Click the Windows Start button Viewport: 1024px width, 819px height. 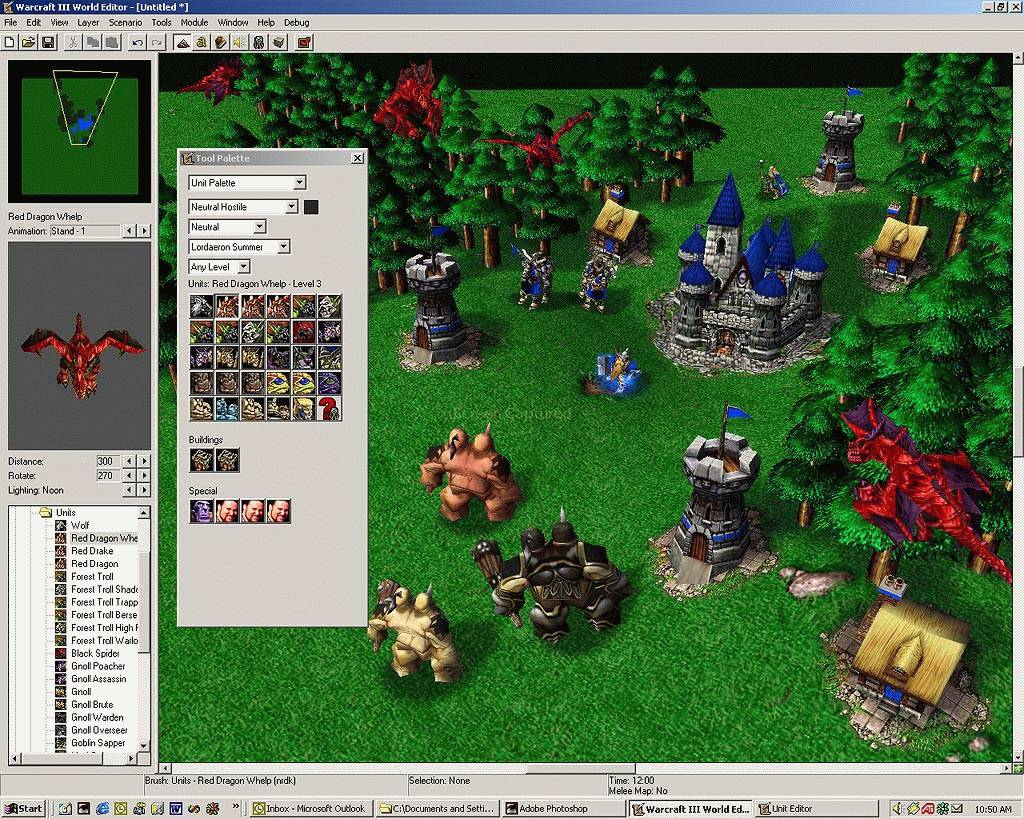pyautogui.click(x=23, y=808)
